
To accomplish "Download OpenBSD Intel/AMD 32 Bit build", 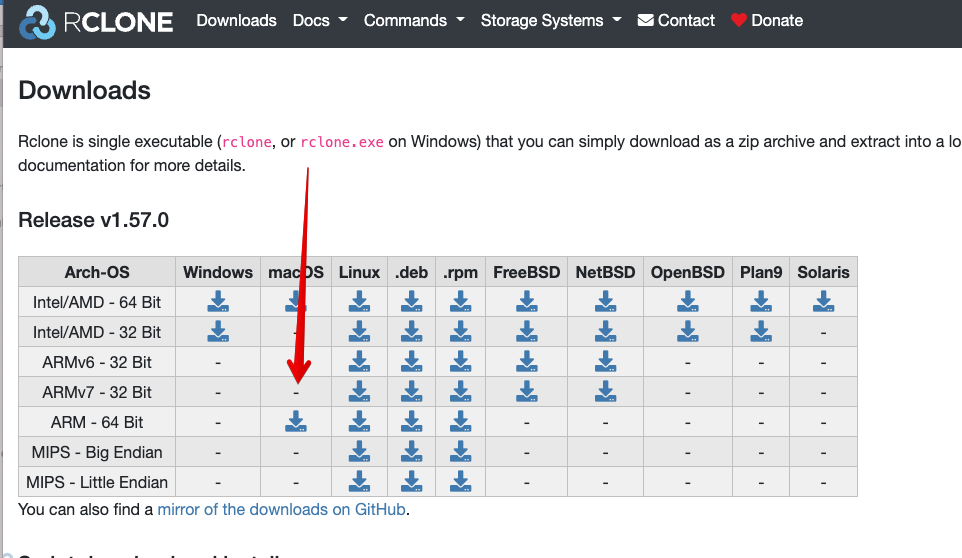I will (688, 332).
